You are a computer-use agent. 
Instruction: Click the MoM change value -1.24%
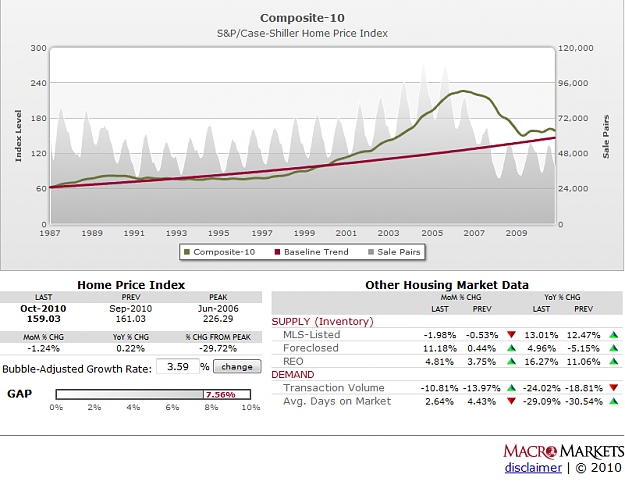pos(43,349)
